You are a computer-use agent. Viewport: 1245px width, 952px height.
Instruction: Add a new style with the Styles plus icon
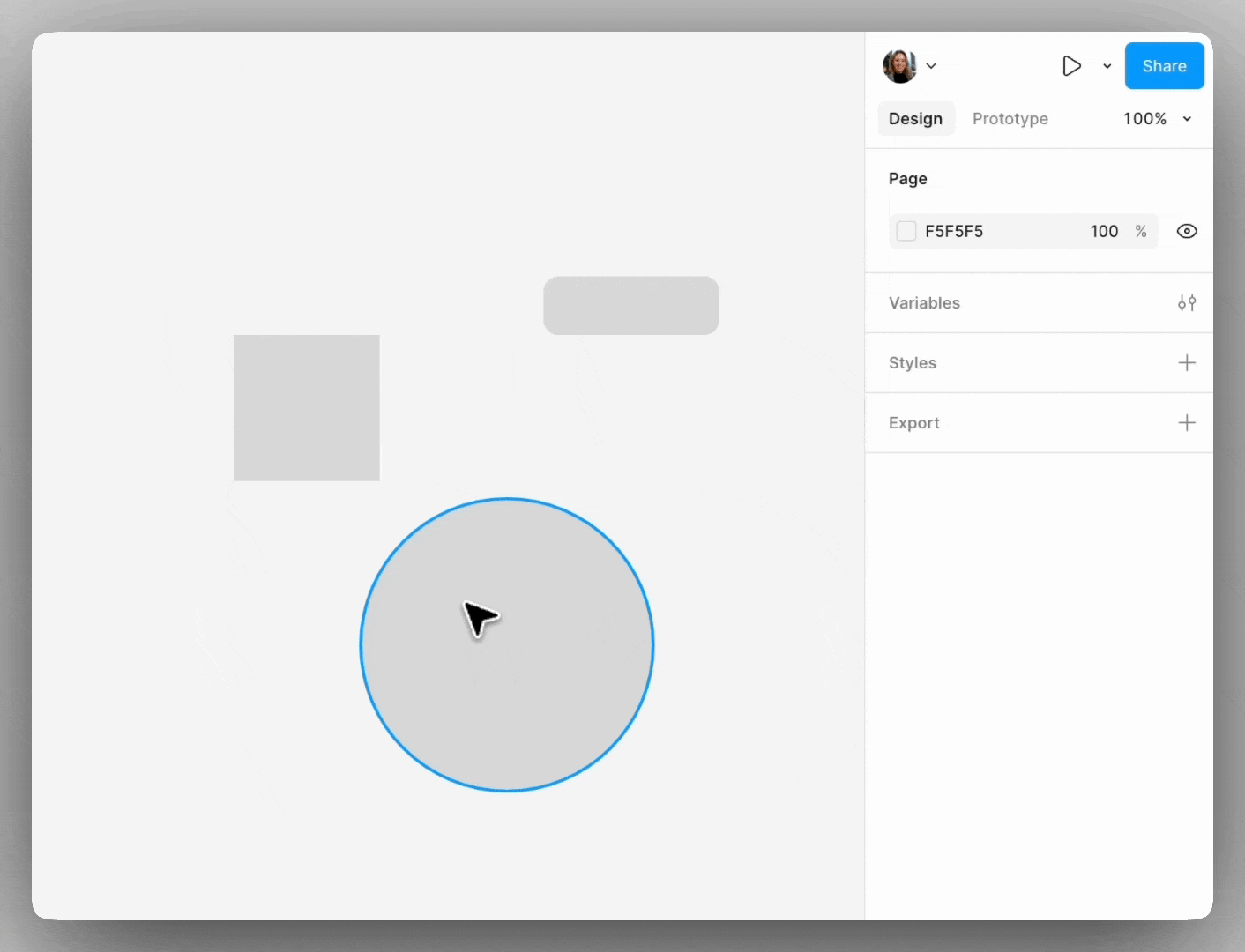click(1187, 363)
